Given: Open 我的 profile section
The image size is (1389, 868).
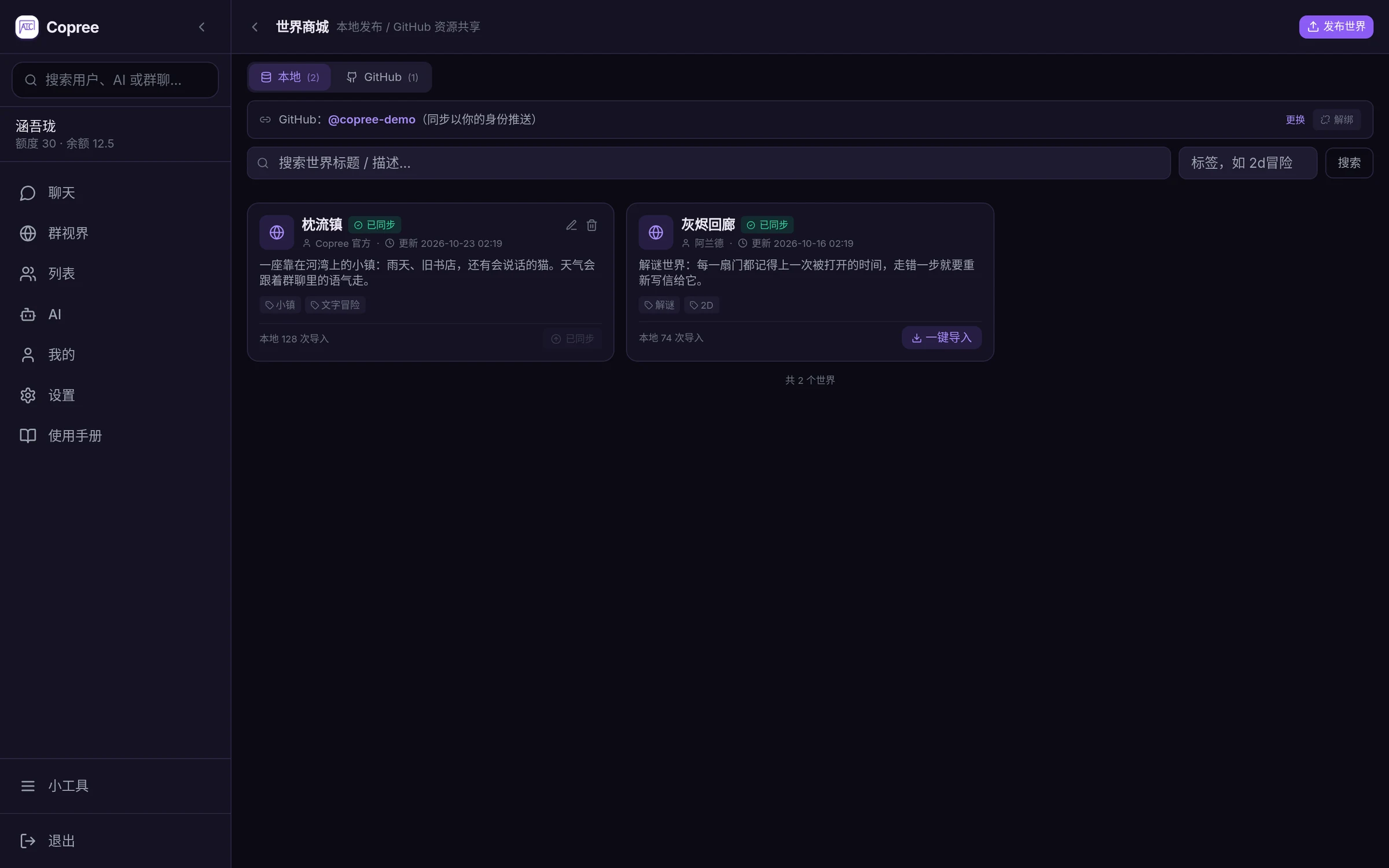Looking at the screenshot, I should (115, 355).
